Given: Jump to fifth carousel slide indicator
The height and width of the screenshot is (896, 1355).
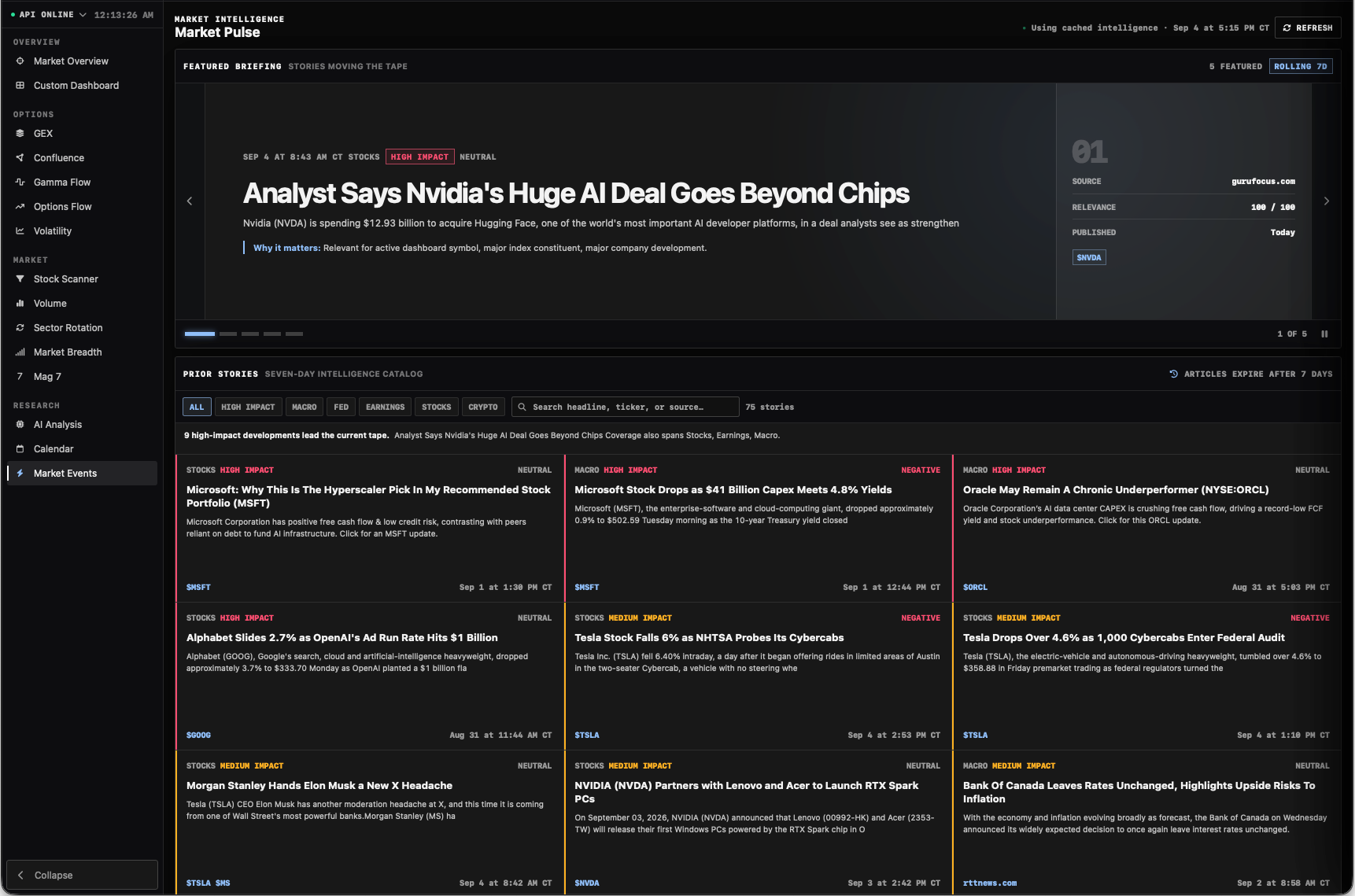Looking at the screenshot, I should click(x=294, y=334).
